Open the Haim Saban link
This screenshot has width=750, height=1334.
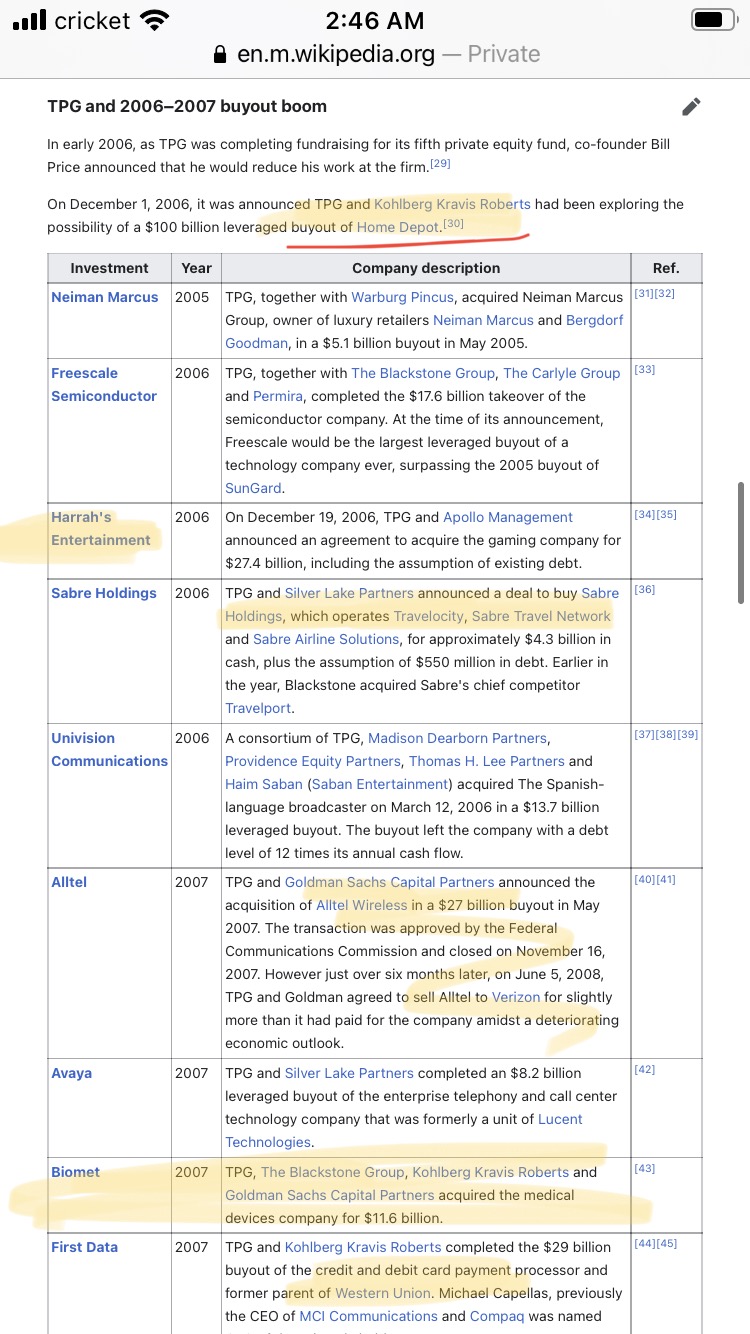point(264,784)
